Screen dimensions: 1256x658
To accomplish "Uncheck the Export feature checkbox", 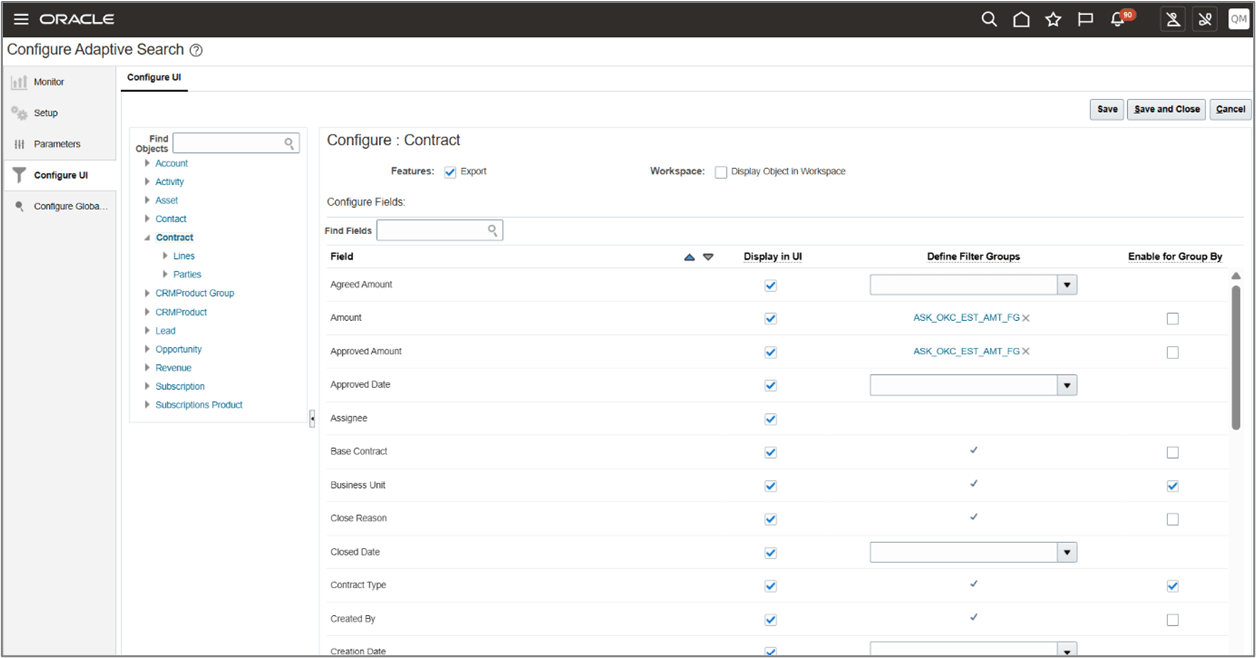I will 449,170.
